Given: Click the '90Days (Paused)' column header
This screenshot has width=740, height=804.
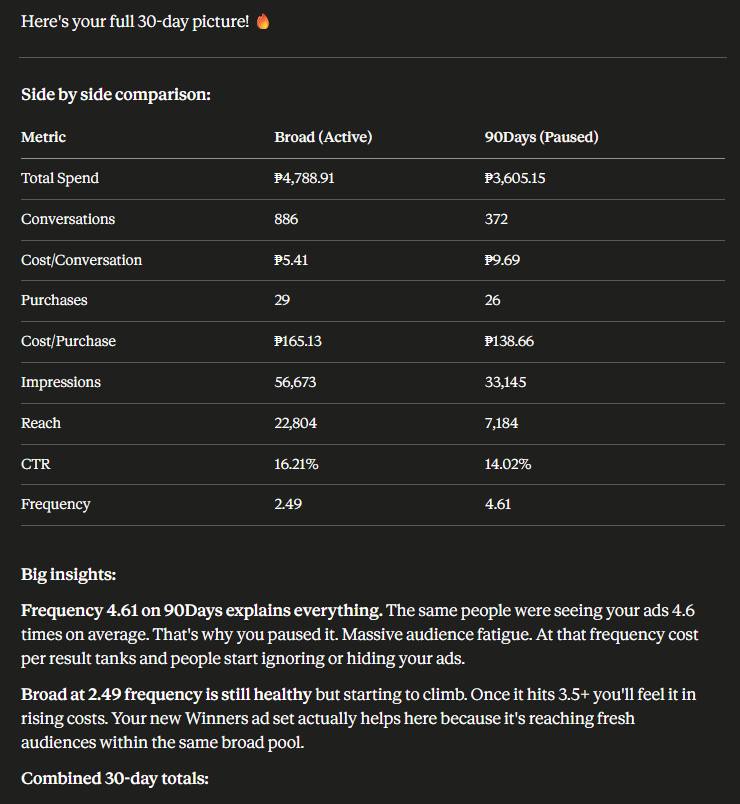Looking at the screenshot, I should coord(542,137).
